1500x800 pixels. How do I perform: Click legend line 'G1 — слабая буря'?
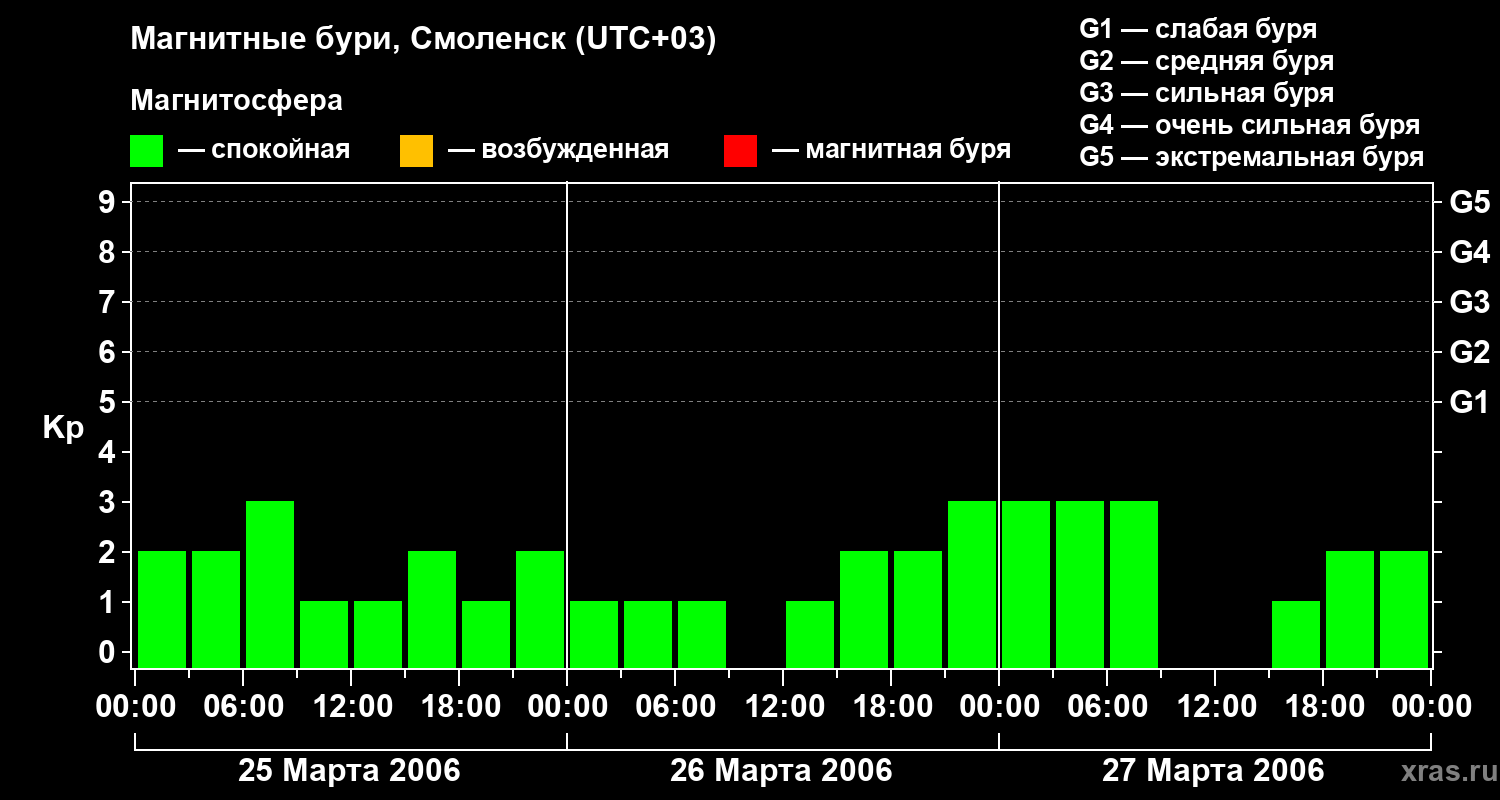pos(1198,29)
